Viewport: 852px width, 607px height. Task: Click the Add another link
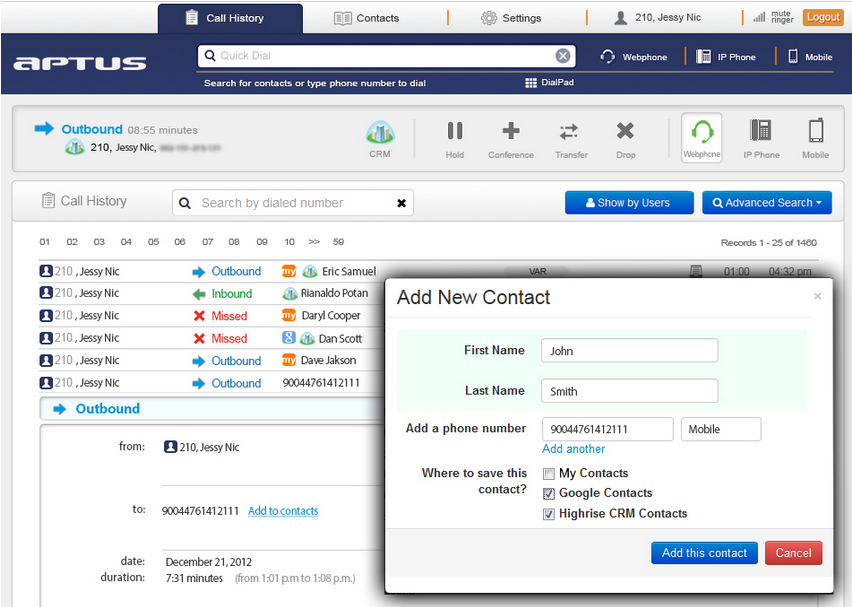(573, 449)
